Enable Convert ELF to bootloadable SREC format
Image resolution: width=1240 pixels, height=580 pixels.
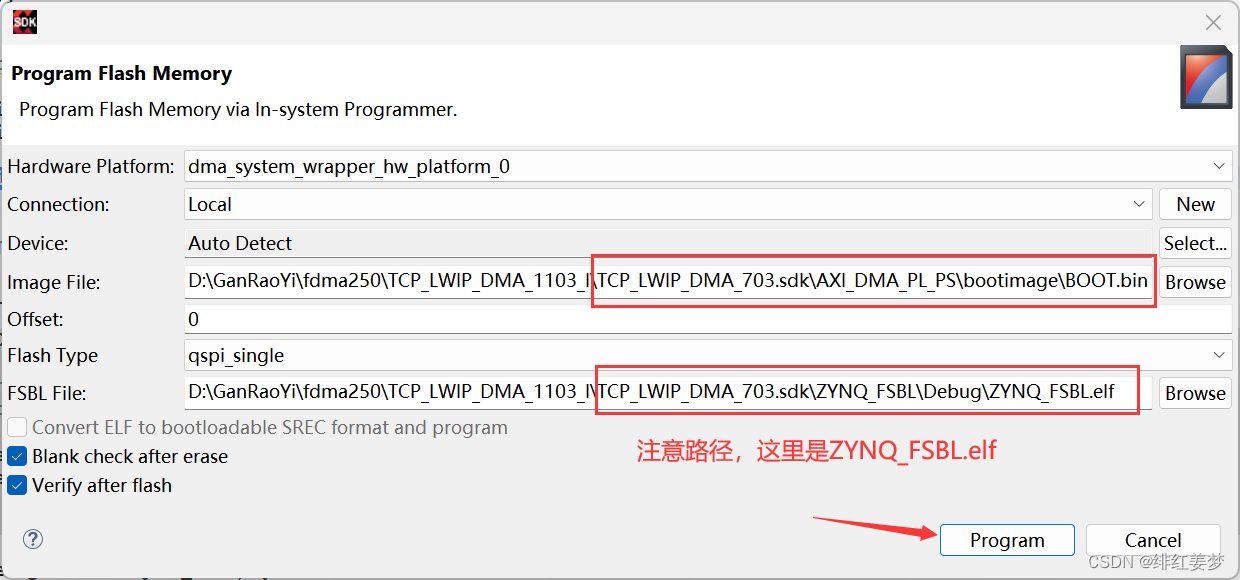coord(17,427)
